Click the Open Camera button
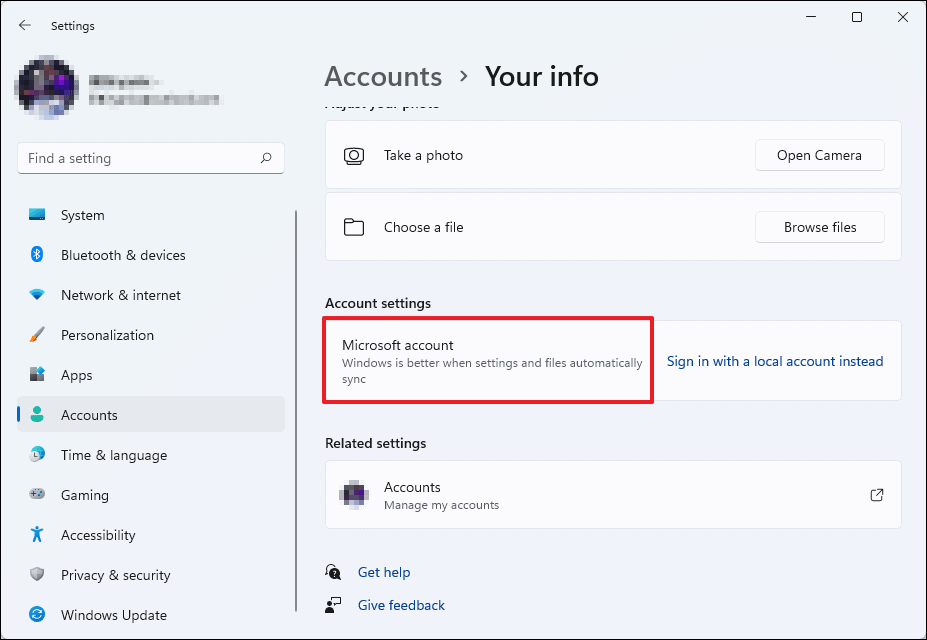Screen dimensions: 927x640 pos(819,155)
